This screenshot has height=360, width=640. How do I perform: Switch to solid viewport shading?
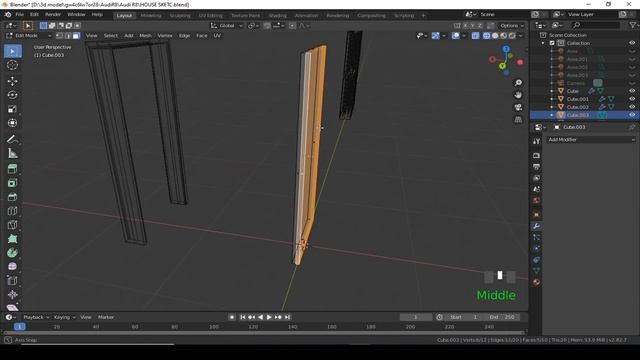click(x=495, y=36)
